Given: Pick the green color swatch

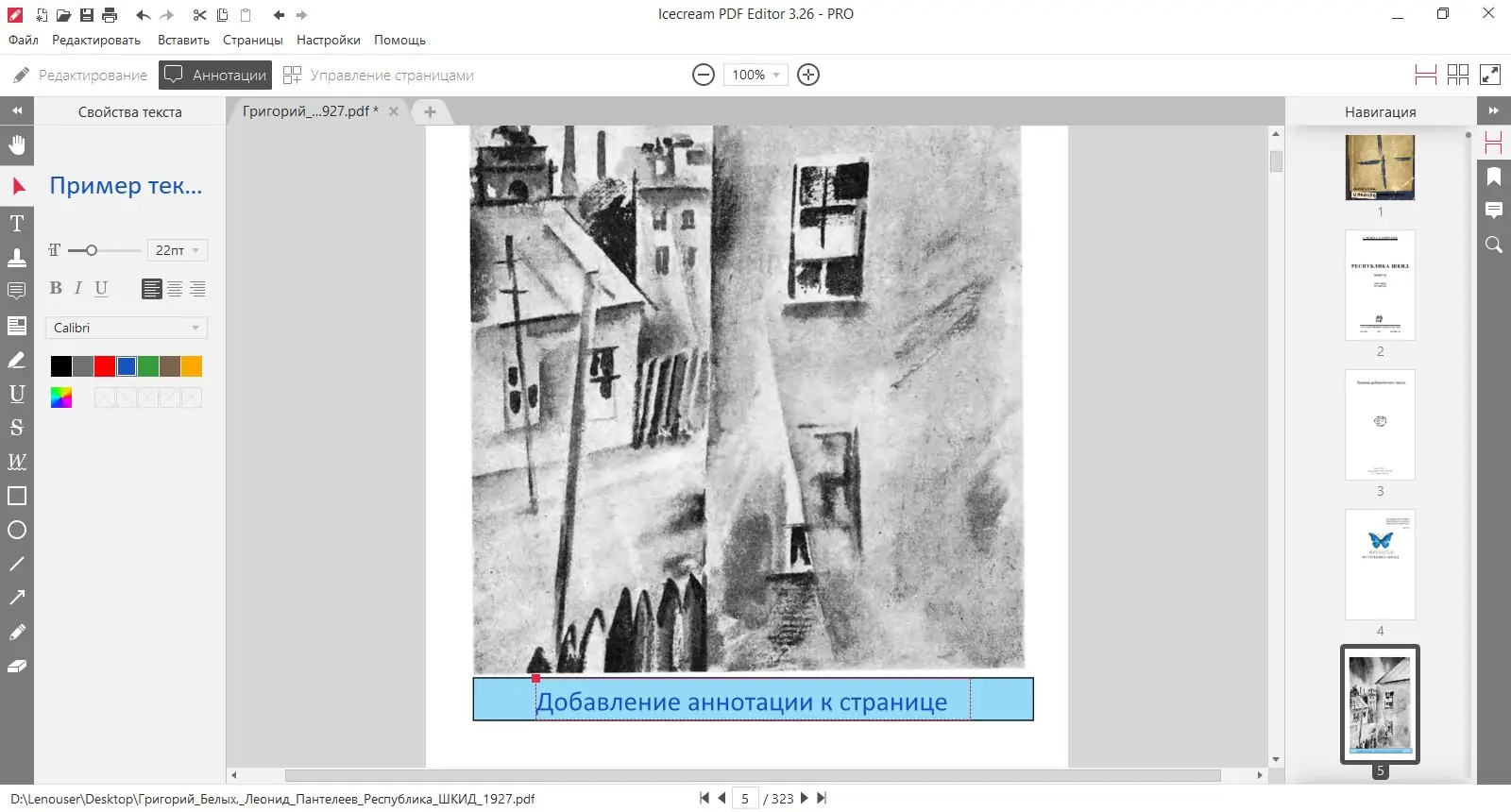Looking at the screenshot, I should [x=148, y=366].
